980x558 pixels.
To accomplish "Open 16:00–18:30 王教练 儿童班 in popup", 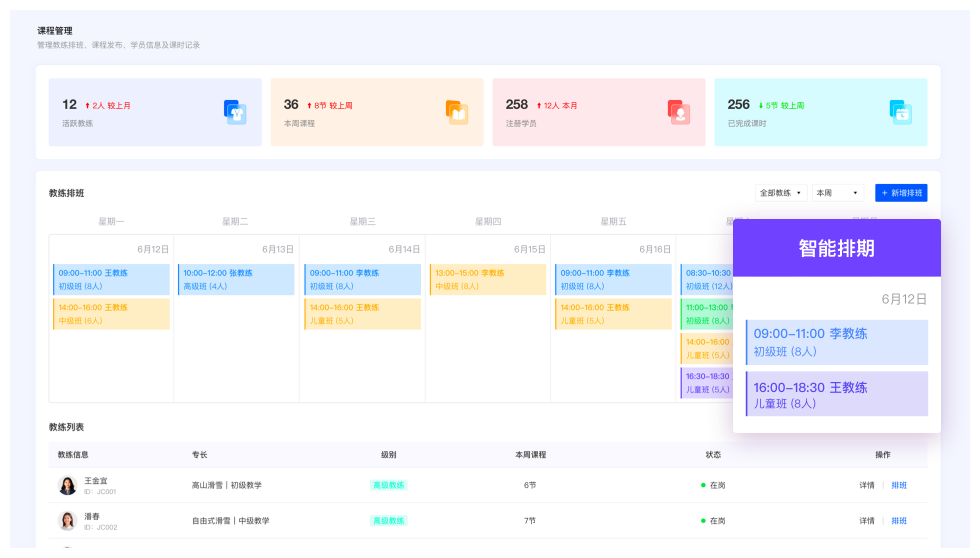I will [837, 394].
